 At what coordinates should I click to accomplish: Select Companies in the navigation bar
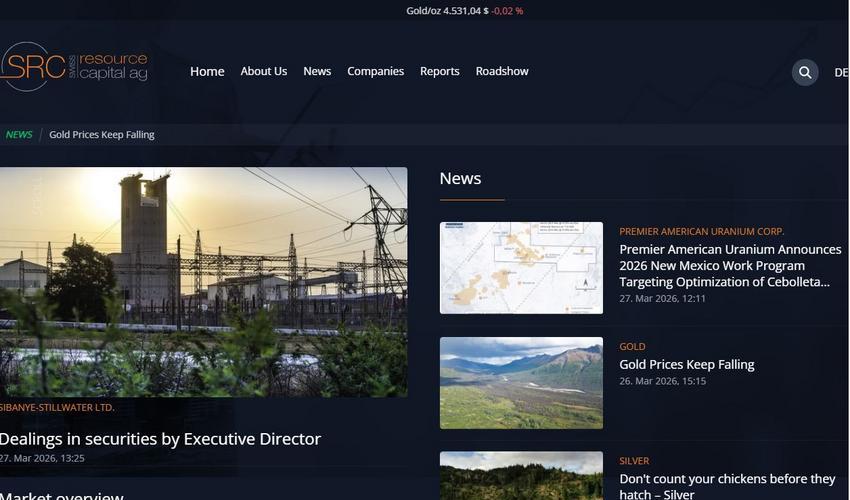point(375,71)
